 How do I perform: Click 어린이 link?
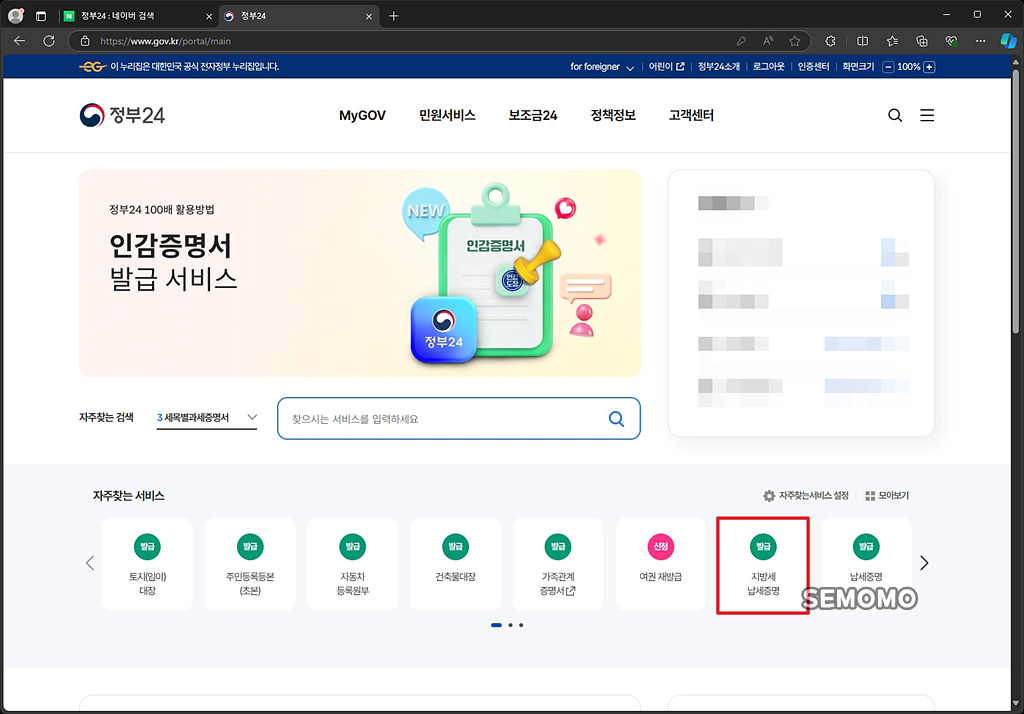coord(666,67)
